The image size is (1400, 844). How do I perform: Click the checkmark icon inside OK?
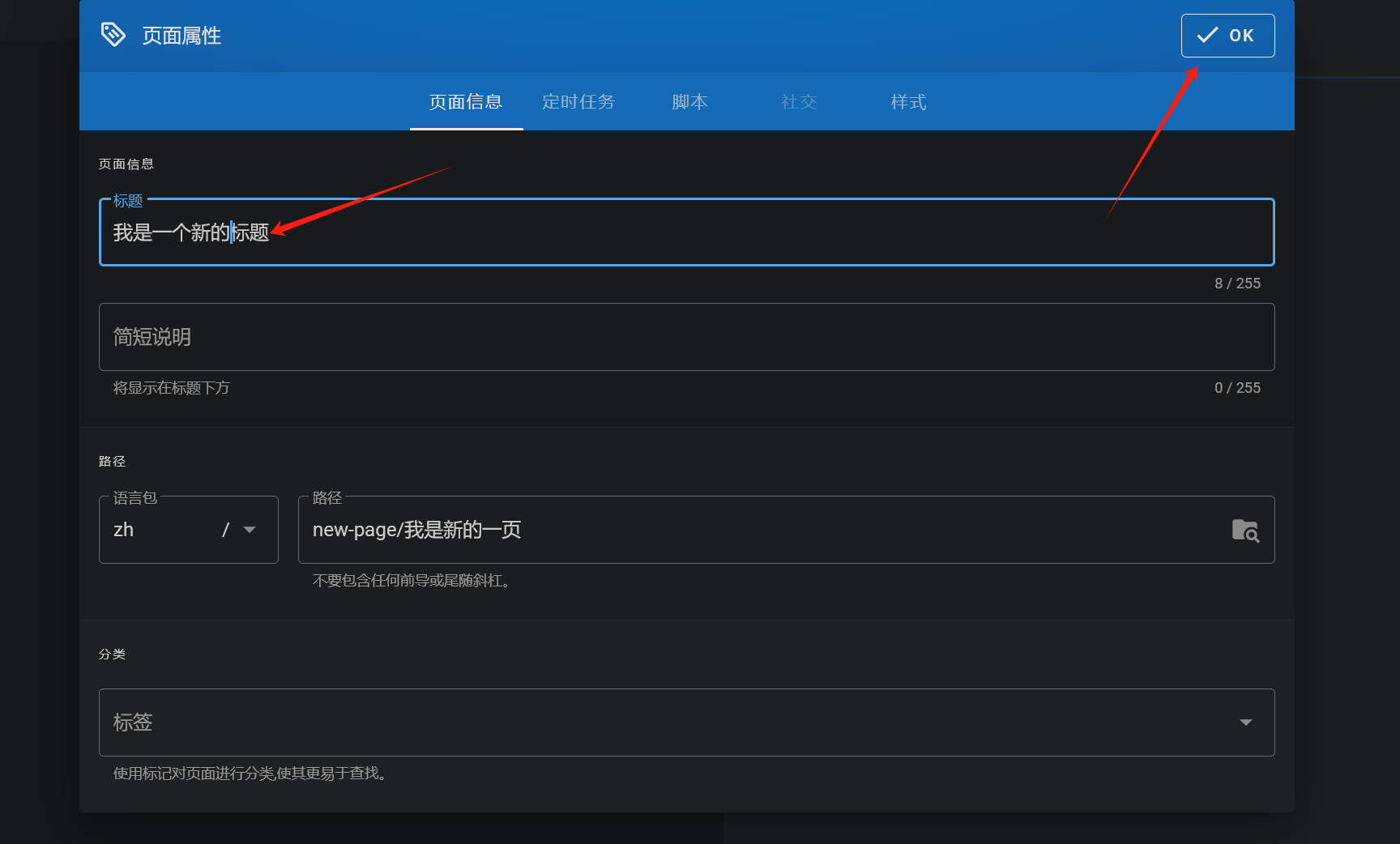tap(1207, 36)
